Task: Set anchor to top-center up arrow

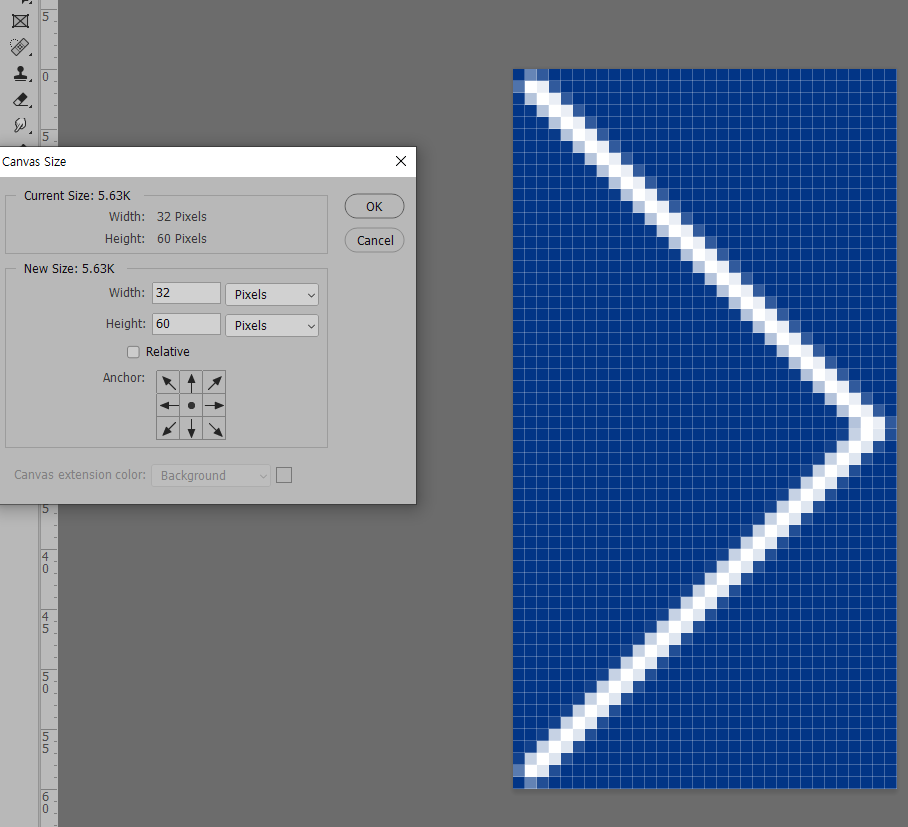Action: tap(191, 382)
